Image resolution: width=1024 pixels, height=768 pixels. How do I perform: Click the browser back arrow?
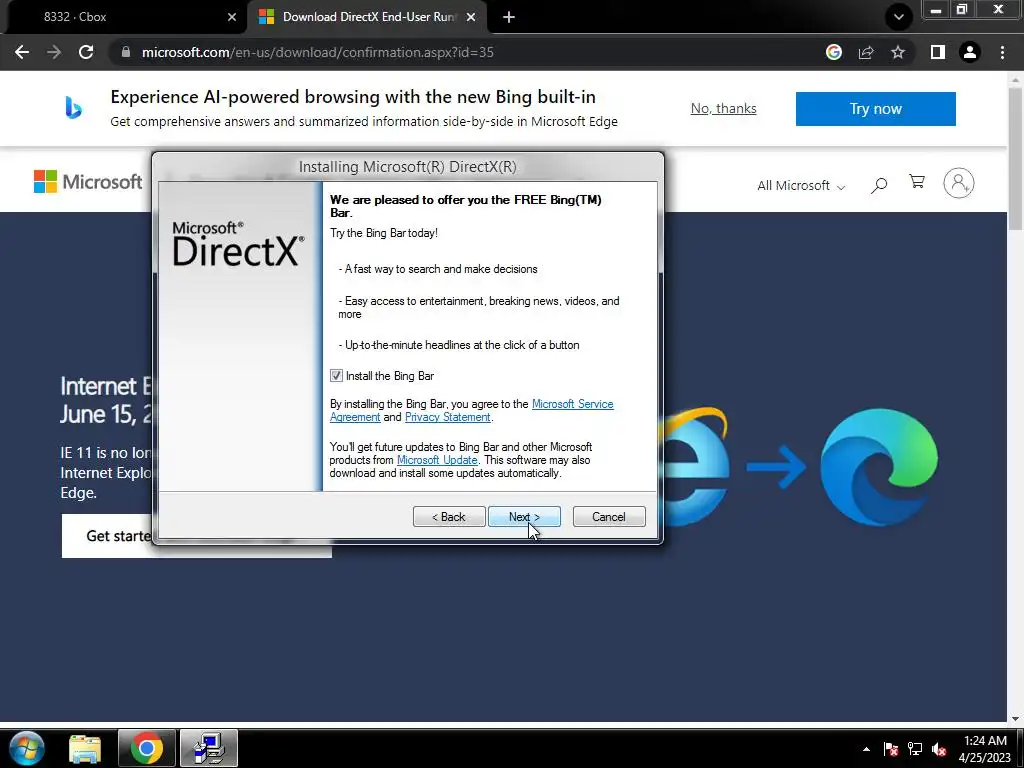(22, 52)
